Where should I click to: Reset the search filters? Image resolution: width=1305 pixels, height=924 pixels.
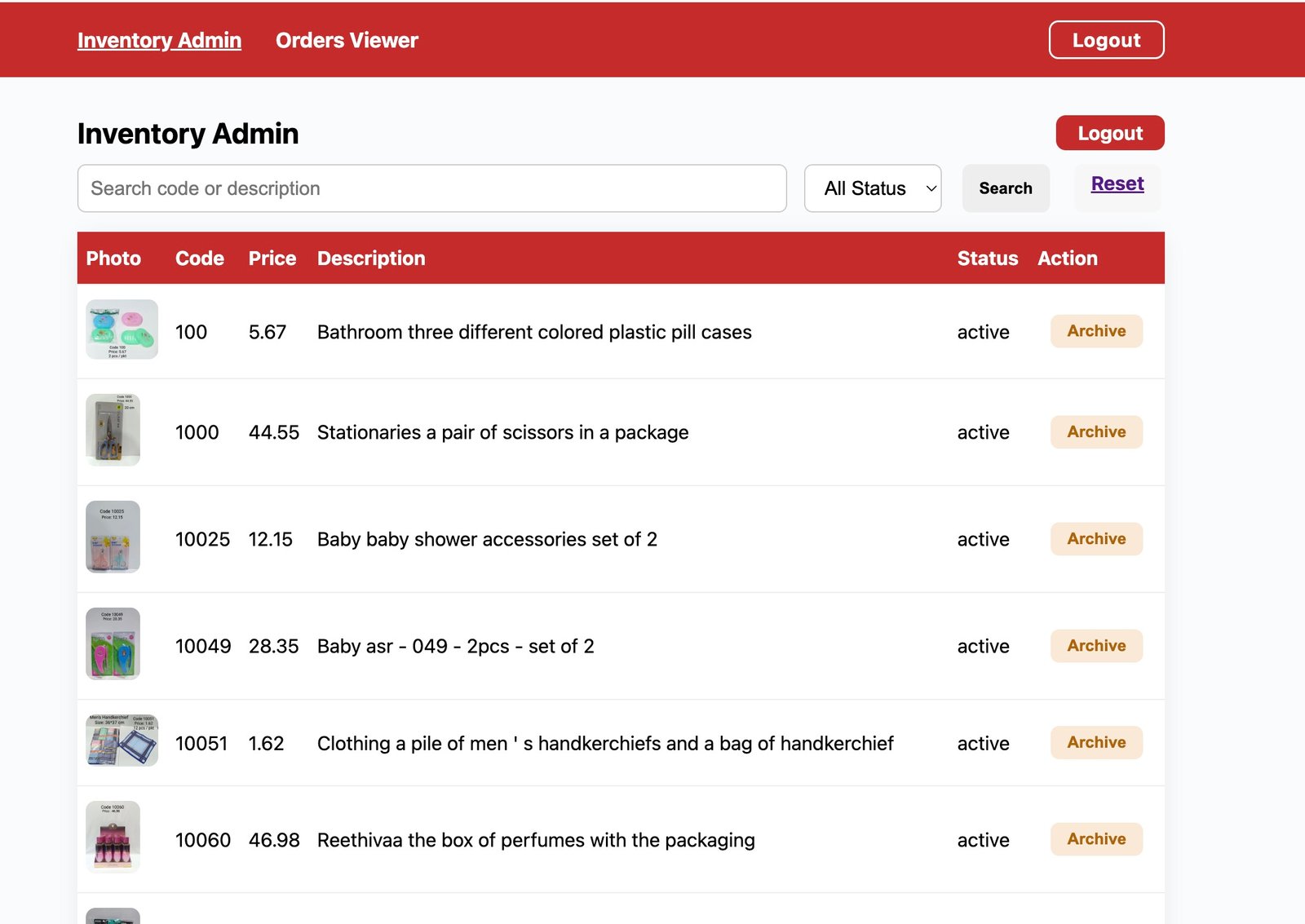pos(1117,184)
